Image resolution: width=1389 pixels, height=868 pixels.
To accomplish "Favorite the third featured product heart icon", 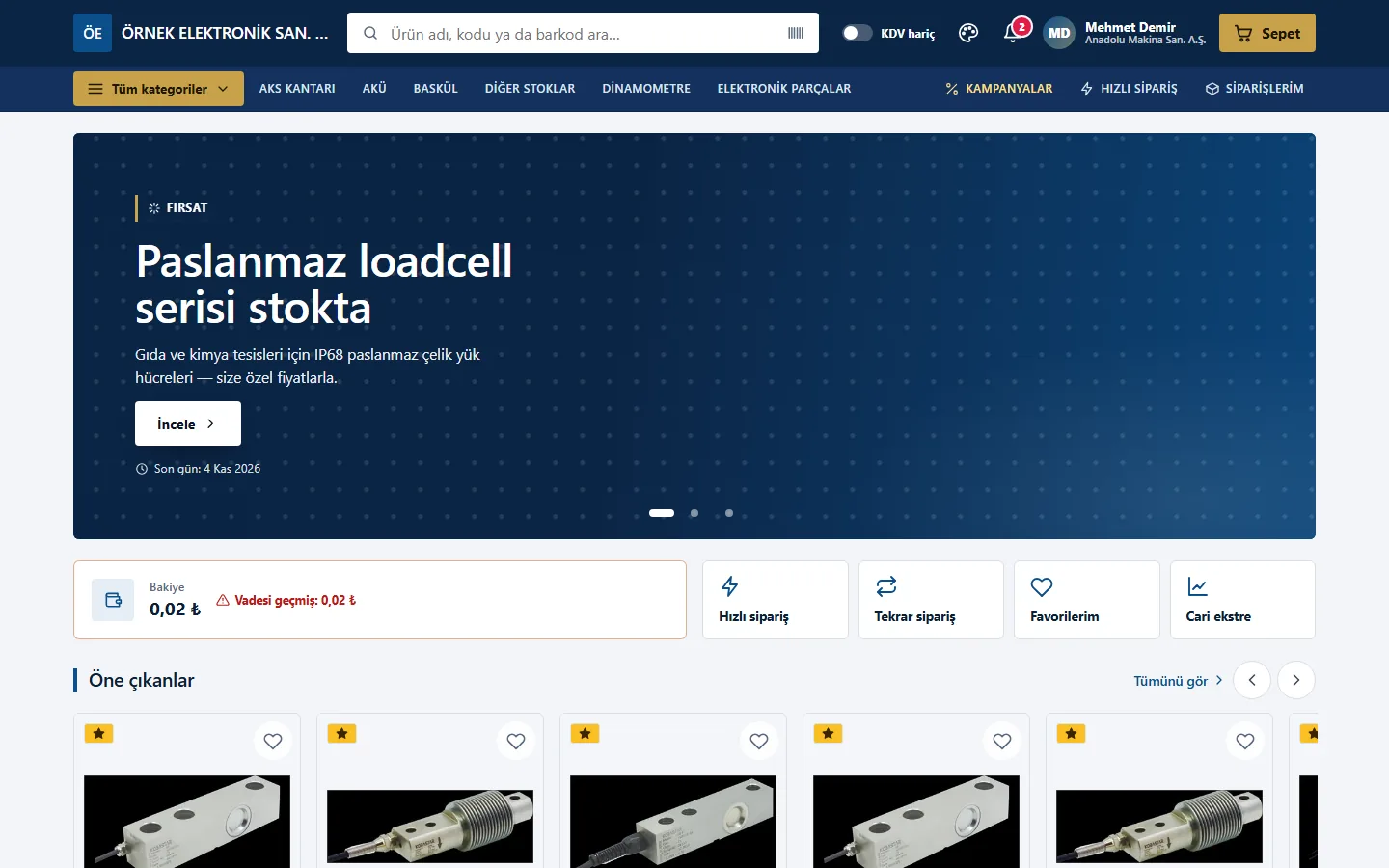I will click(759, 741).
